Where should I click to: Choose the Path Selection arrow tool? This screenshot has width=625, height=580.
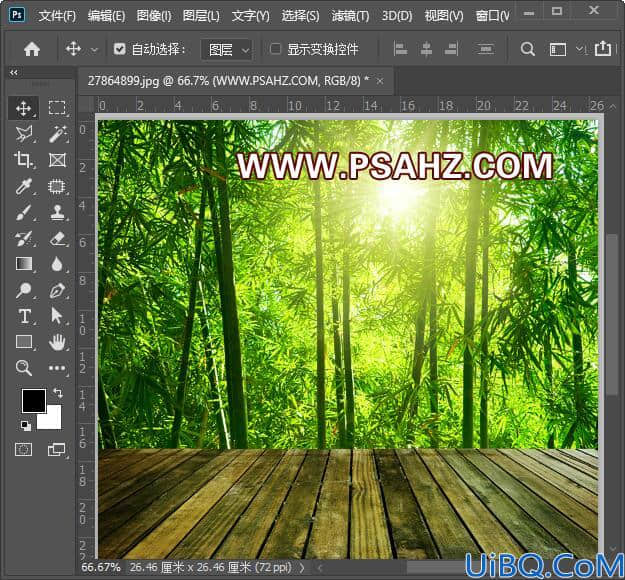57,316
